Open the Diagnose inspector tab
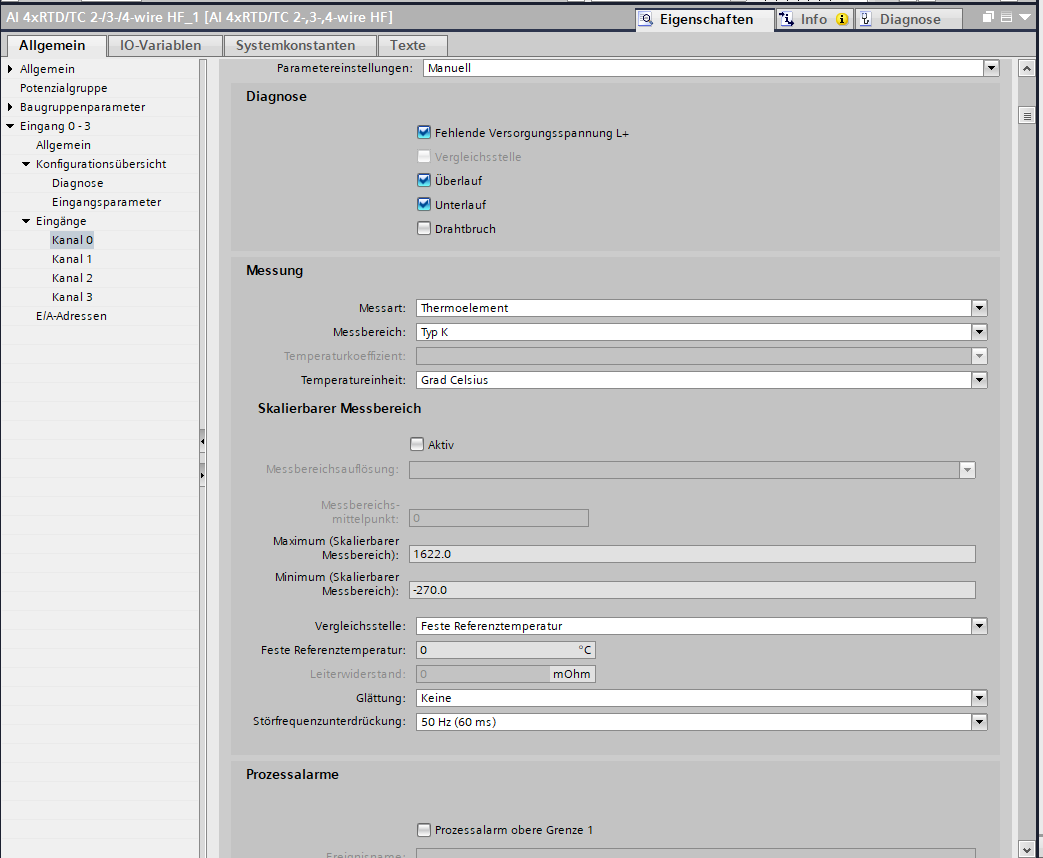1043x858 pixels. pos(908,19)
